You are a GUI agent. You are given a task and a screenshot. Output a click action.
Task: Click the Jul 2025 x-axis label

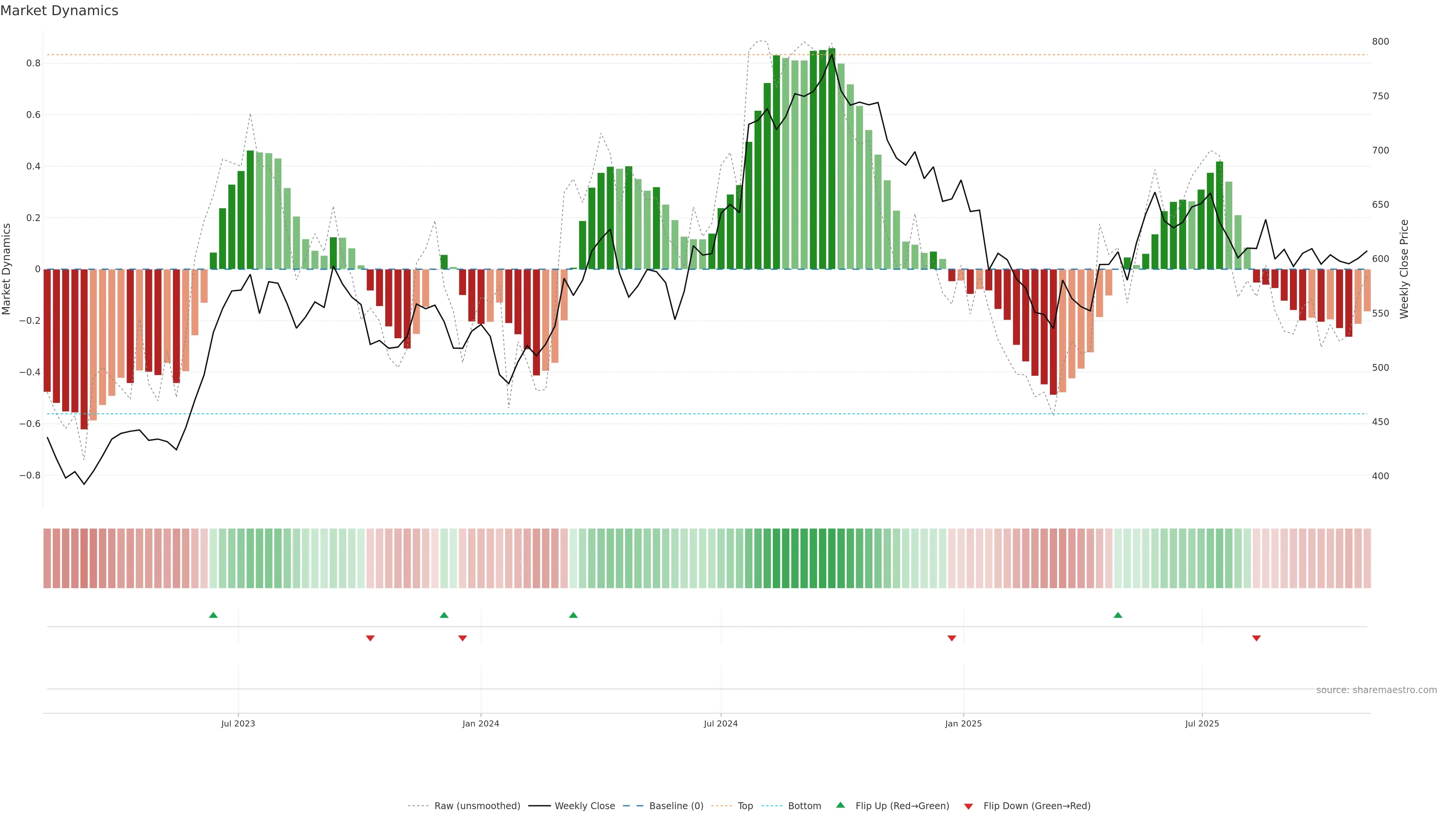pyautogui.click(x=1202, y=723)
